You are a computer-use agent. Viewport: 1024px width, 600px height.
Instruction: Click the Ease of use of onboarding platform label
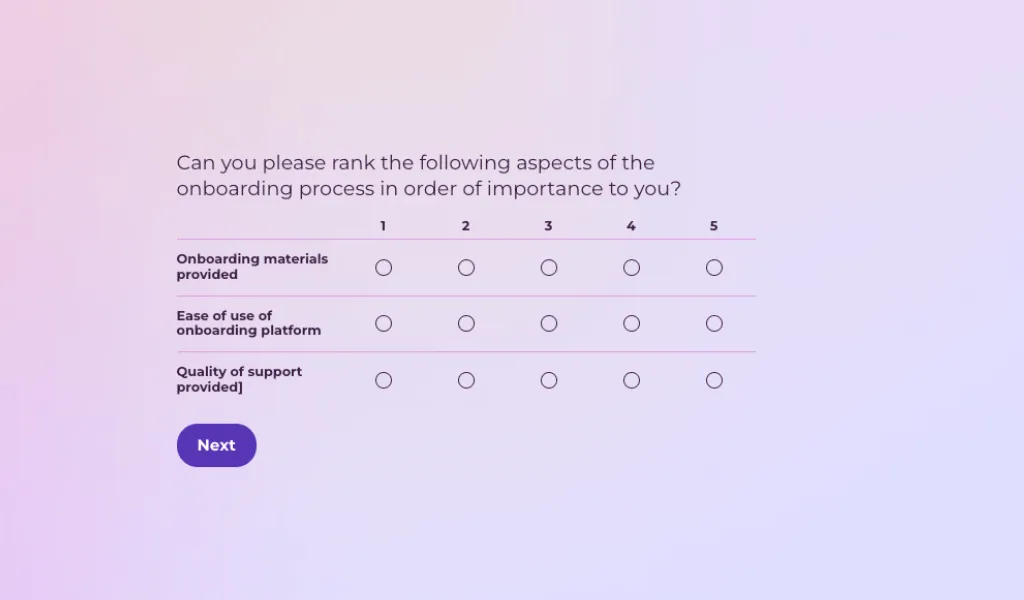248,323
